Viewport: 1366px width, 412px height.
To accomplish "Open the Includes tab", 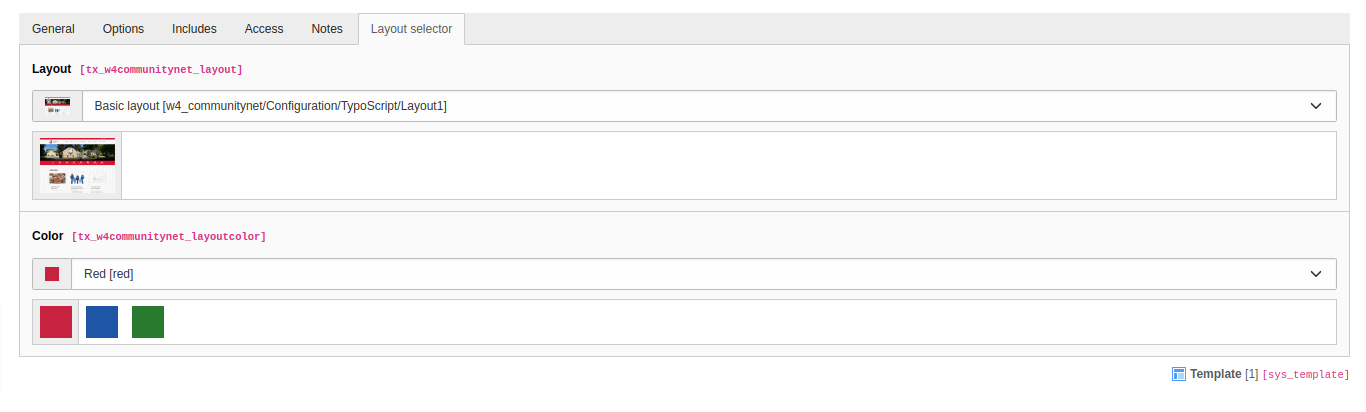I will (194, 29).
